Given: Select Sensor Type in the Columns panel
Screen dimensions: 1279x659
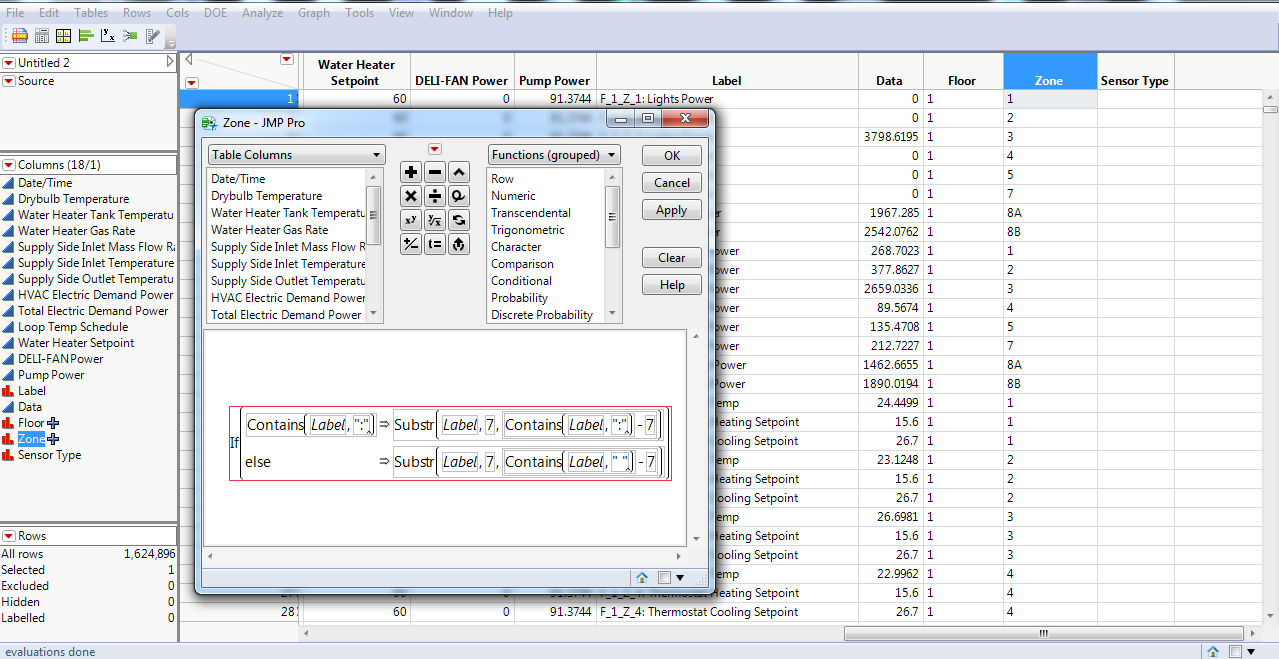Looking at the screenshot, I should 50,455.
